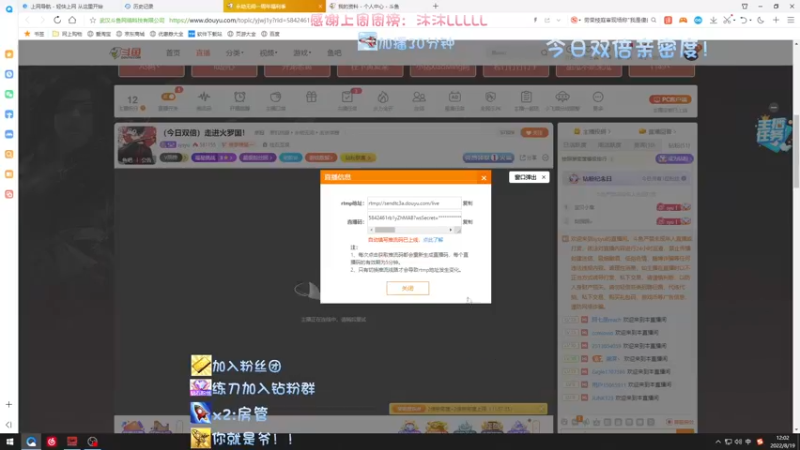Screen dimensions: 800x450
Task: Open the clipboard icon in streamer toolbar
Action: point(526,97)
